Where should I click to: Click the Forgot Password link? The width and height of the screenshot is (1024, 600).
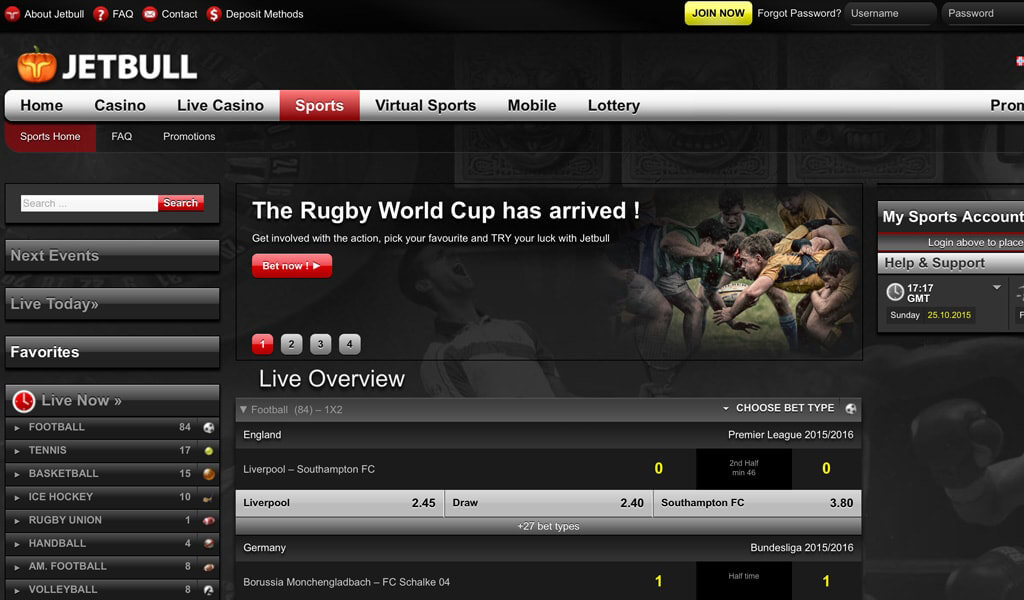click(x=799, y=13)
